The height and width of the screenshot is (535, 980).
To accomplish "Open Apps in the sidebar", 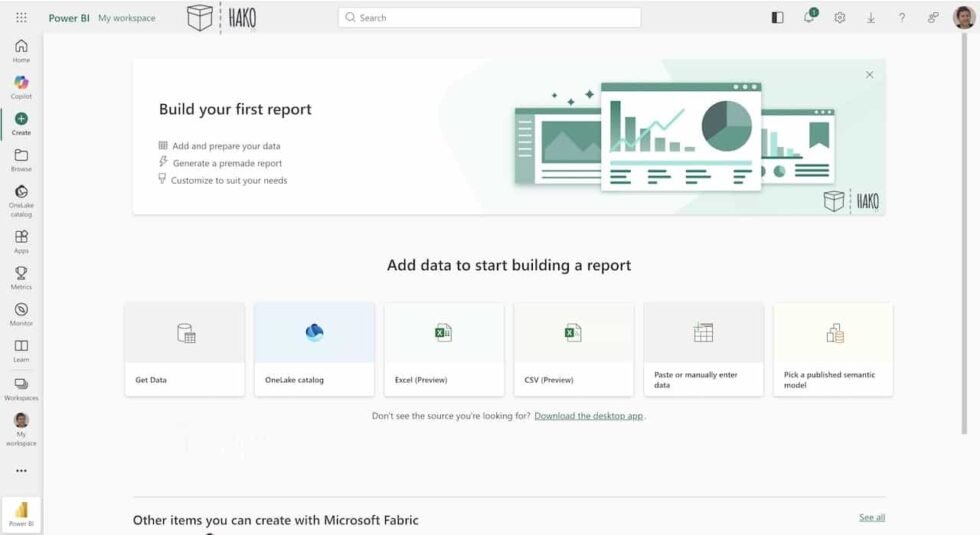I will (21, 241).
